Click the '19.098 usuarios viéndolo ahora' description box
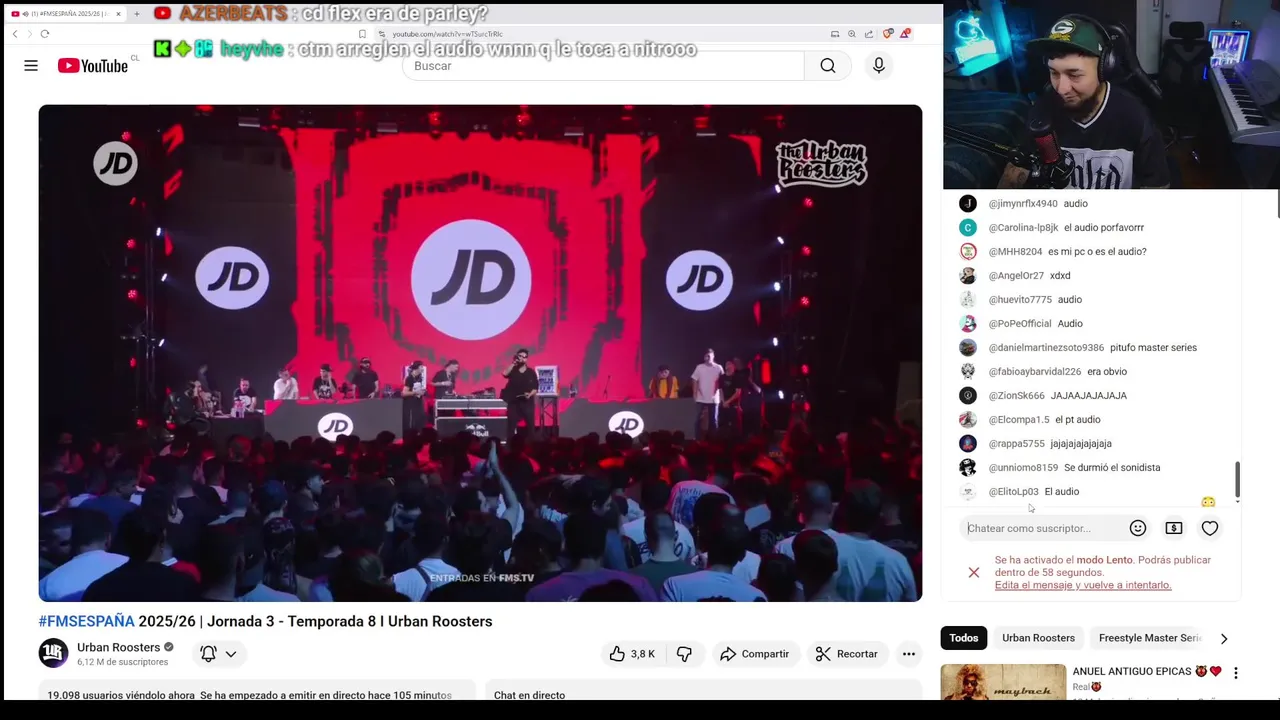This screenshot has height=720, width=1280. tap(258, 691)
